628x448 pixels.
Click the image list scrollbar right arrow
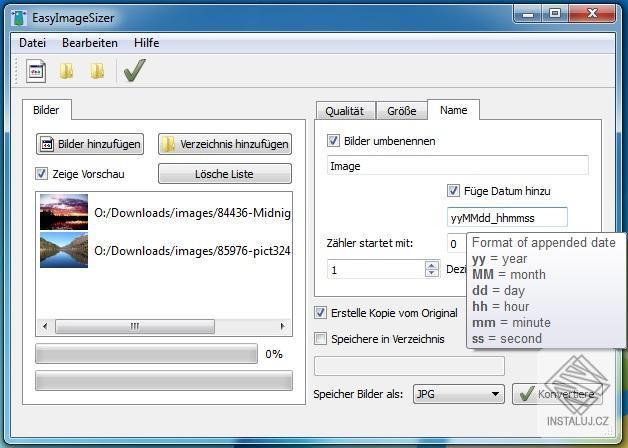click(283, 326)
